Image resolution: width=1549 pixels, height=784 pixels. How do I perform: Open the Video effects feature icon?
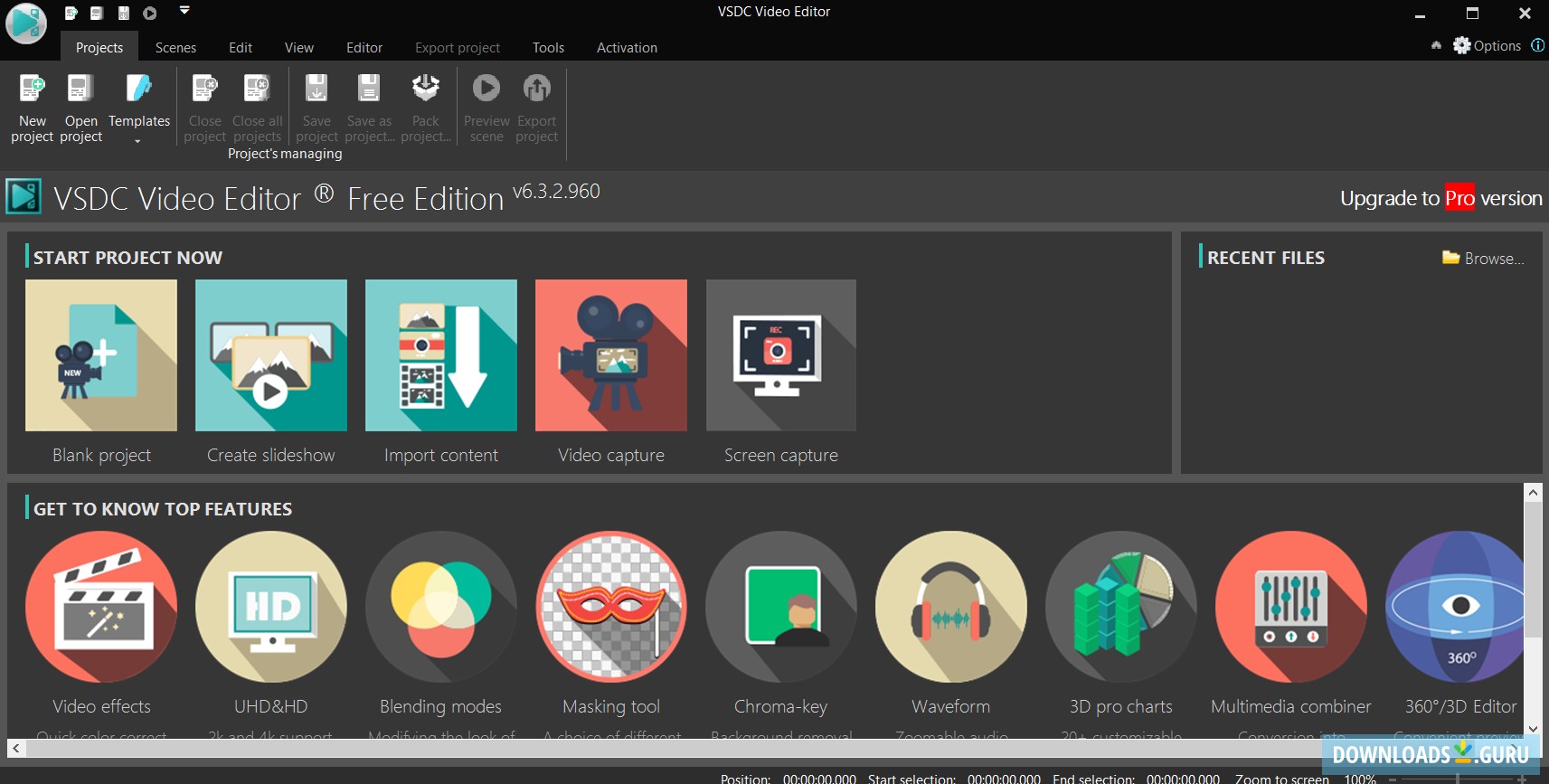click(x=101, y=606)
